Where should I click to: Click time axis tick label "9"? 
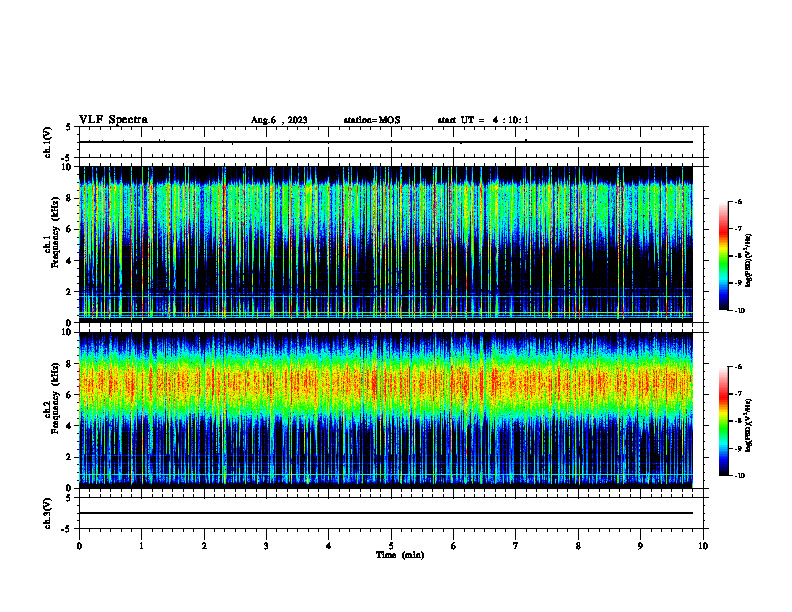pos(640,546)
